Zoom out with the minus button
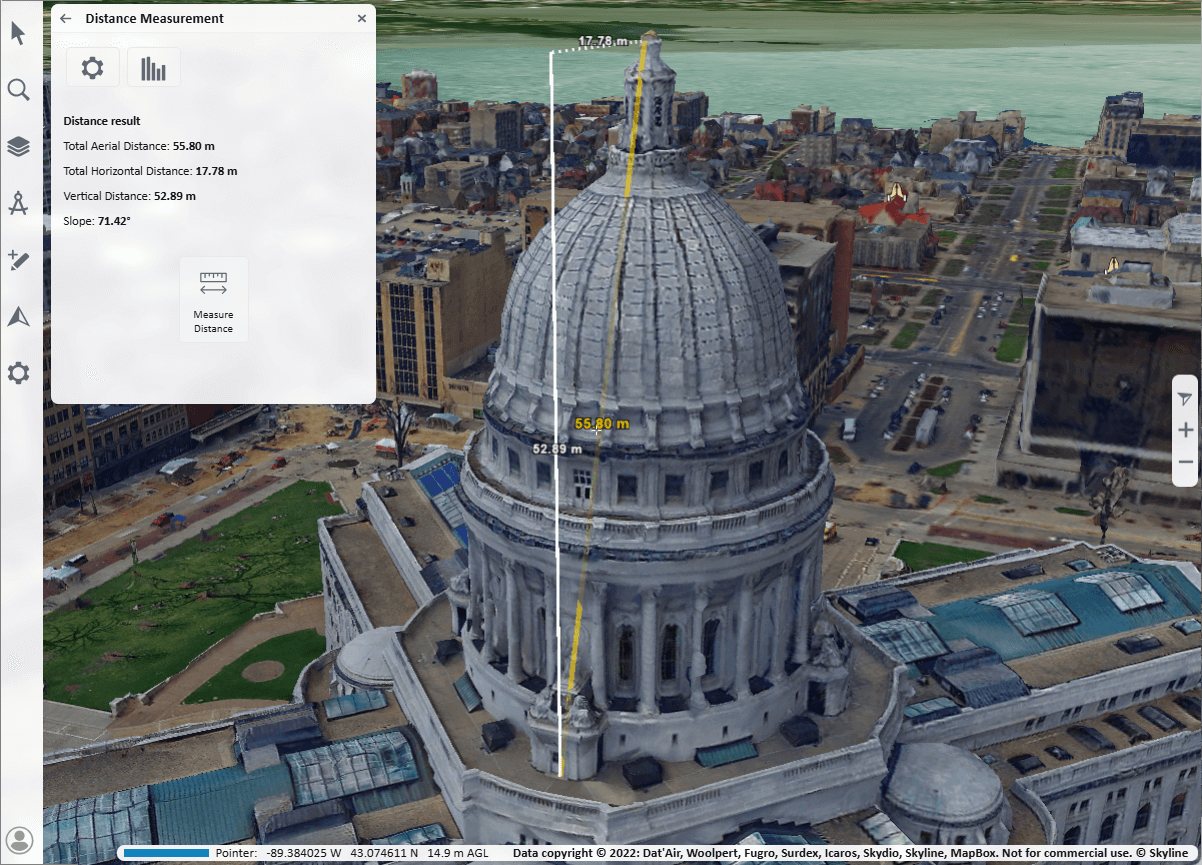Viewport: 1202px width, 865px height. pos(1185,463)
